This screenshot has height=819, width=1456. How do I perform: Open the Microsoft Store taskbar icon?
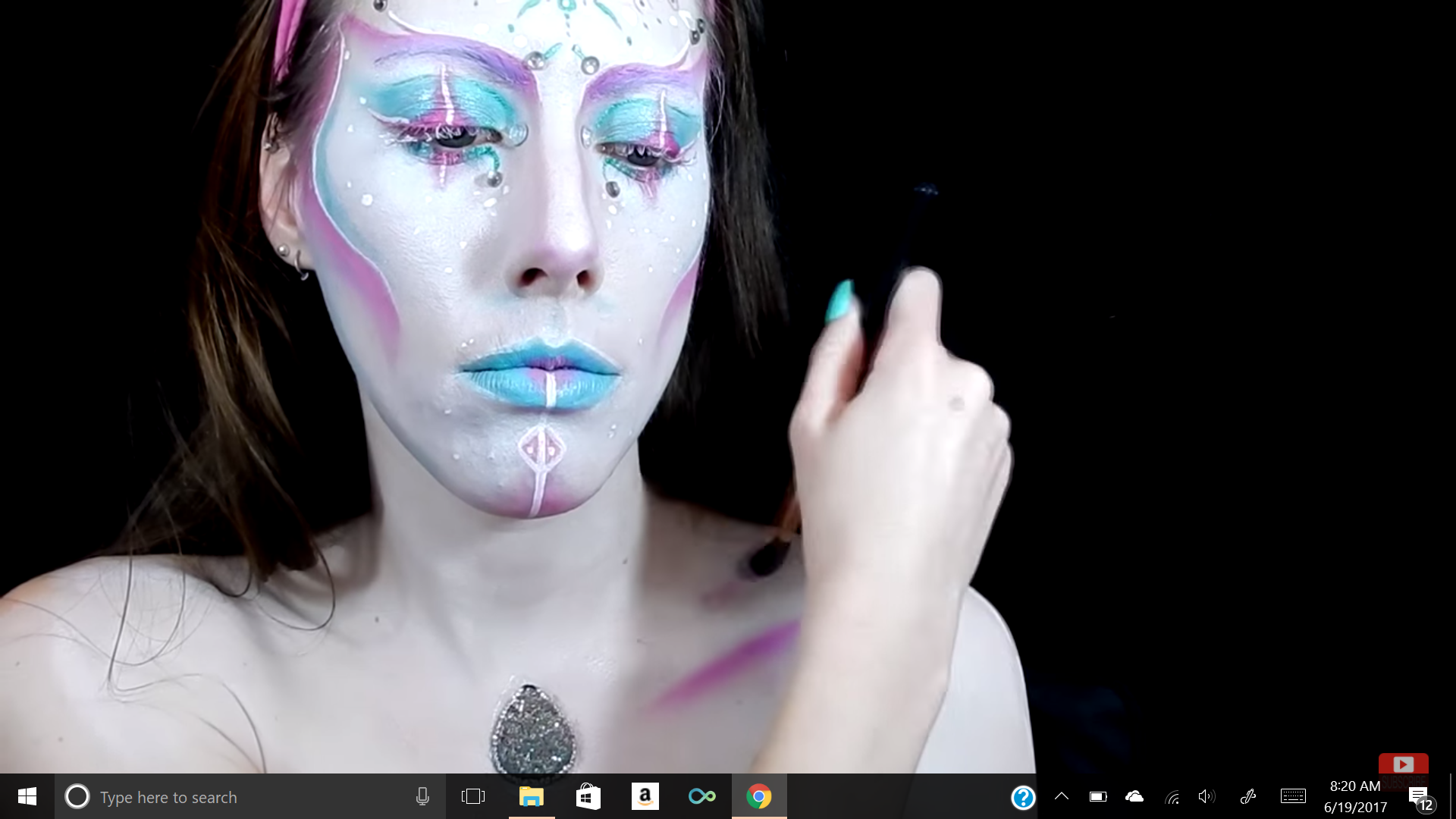tap(588, 796)
